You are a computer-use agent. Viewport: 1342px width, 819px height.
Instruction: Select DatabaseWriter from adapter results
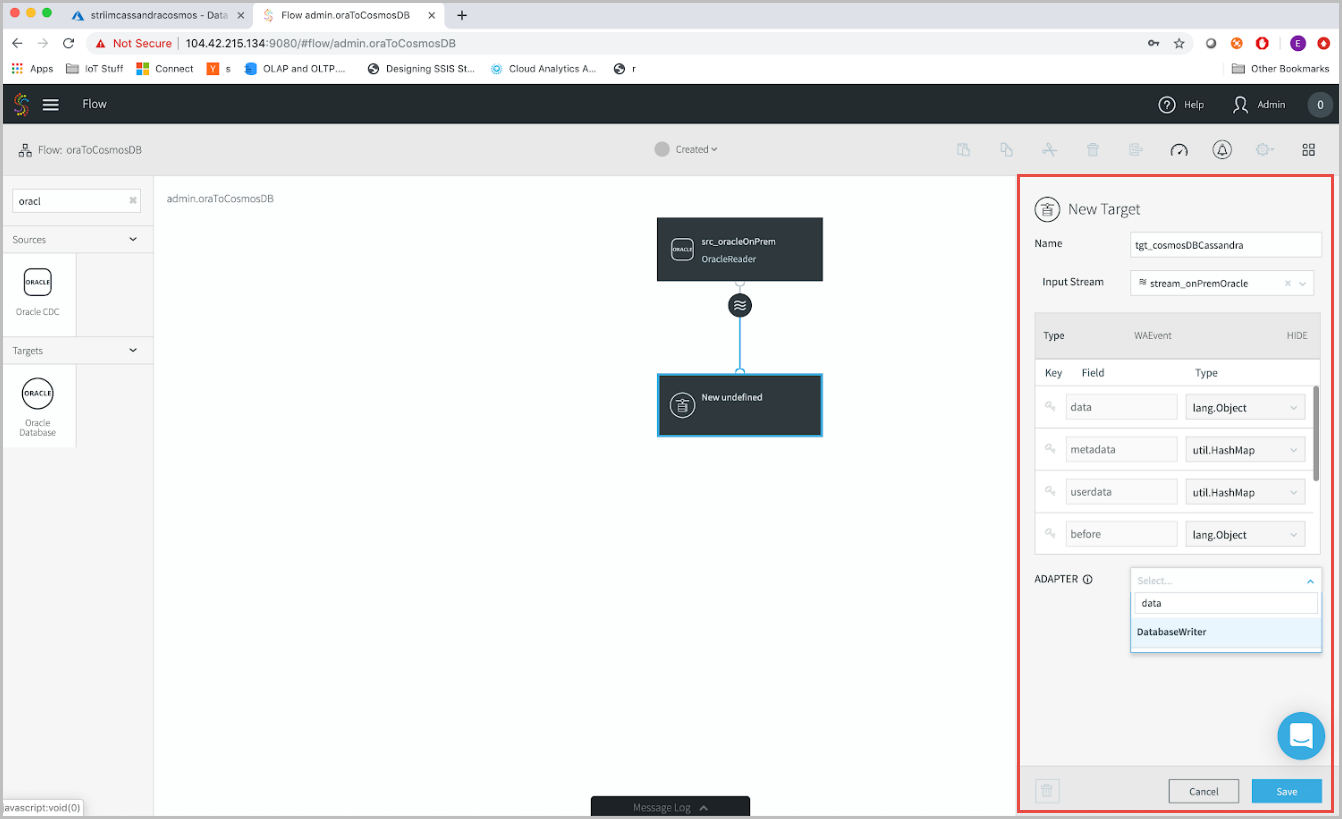click(x=1171, y=631)
